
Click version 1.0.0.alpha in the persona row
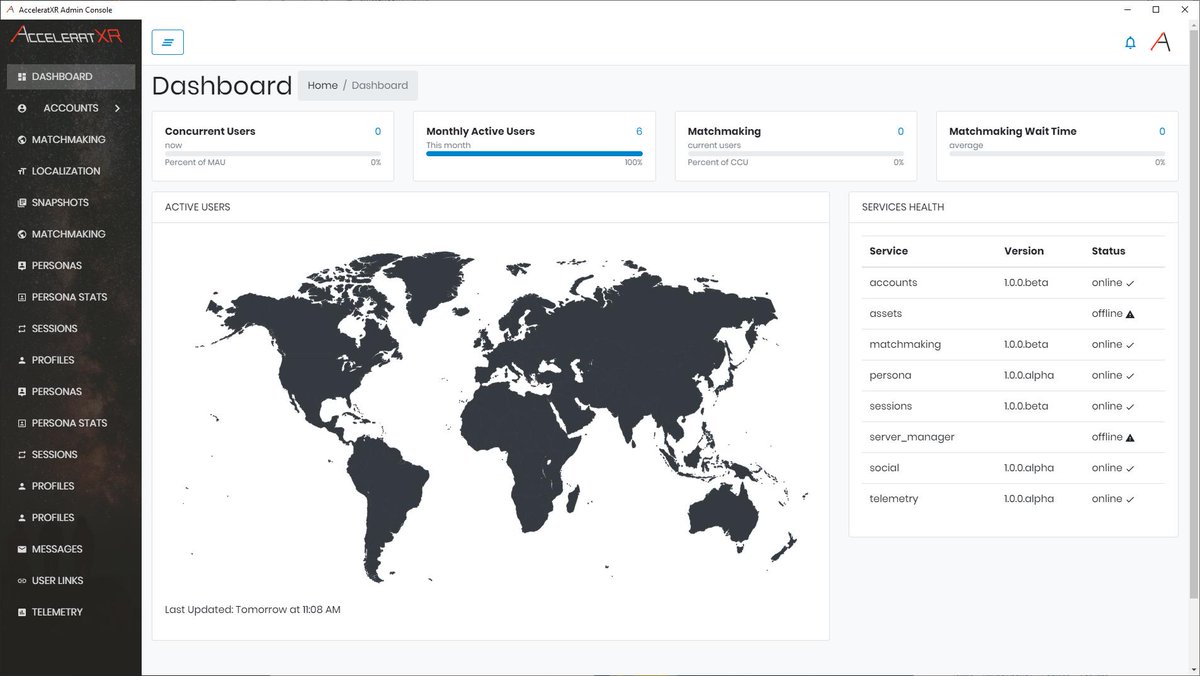(x=1029, y=376)
